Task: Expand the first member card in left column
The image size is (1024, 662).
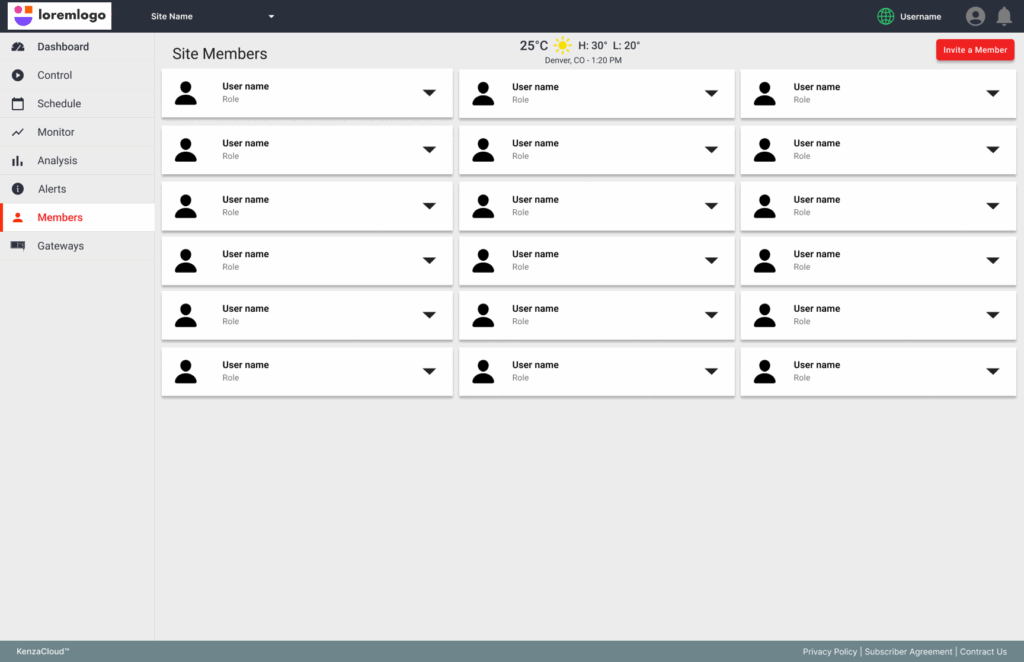Action: (429, 93)
